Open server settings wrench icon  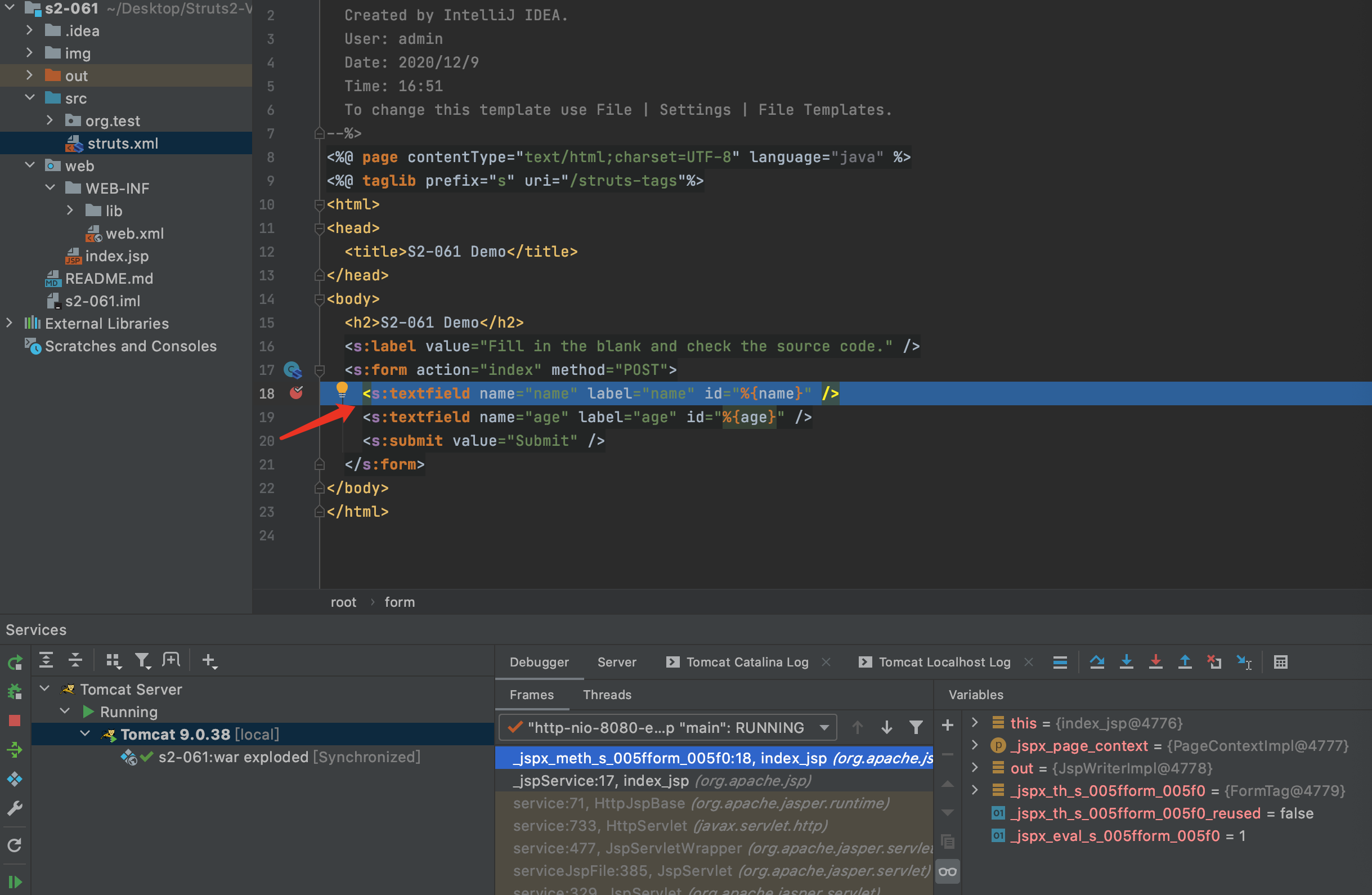(15, 808)
